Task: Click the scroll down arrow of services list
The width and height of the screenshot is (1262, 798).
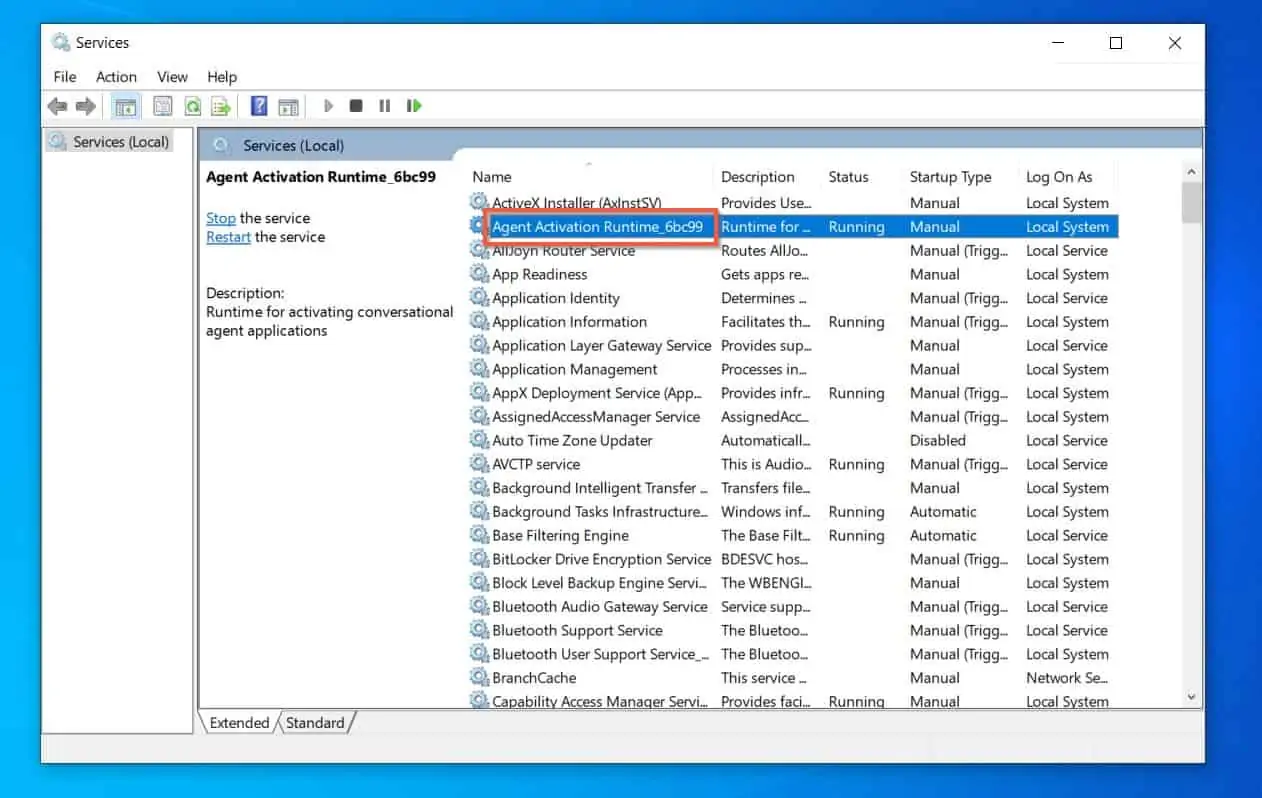Action: coord(1191,697)
